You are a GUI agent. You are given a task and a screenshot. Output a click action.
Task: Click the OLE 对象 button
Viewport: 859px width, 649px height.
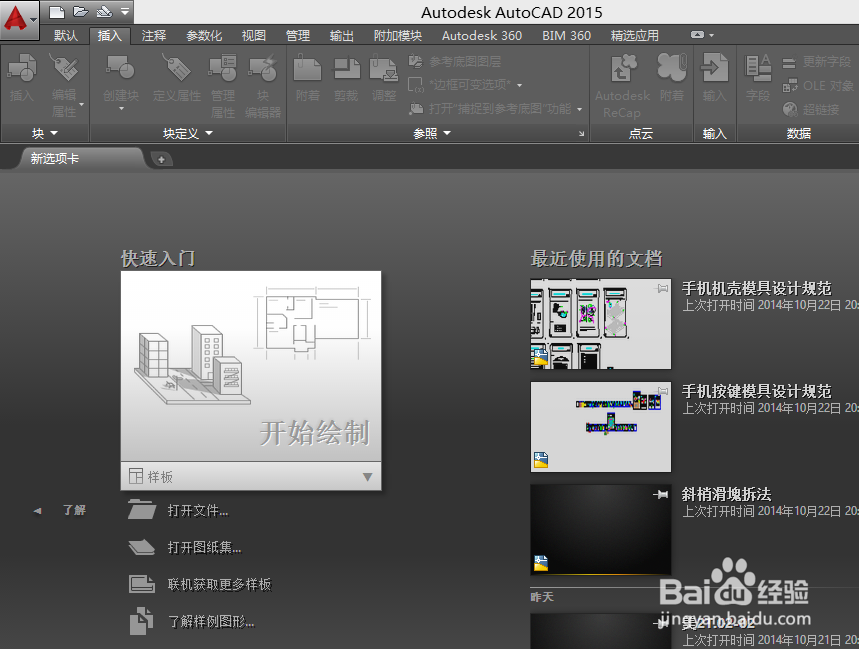click(x=818, y=85)
